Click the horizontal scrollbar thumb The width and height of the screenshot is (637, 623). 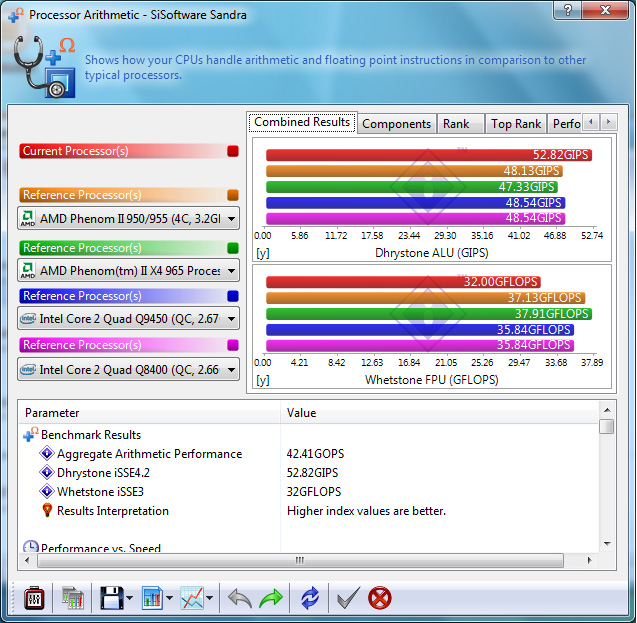coord(300,560)
